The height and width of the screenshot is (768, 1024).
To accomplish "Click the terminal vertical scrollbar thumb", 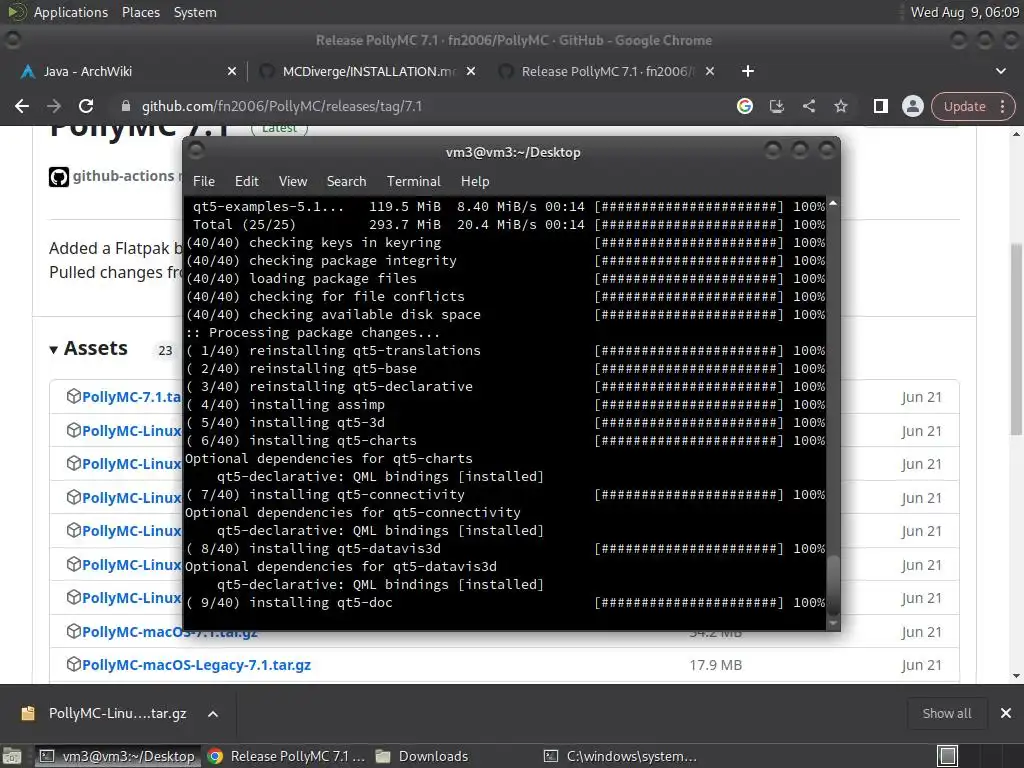I will tap(833, 584).
